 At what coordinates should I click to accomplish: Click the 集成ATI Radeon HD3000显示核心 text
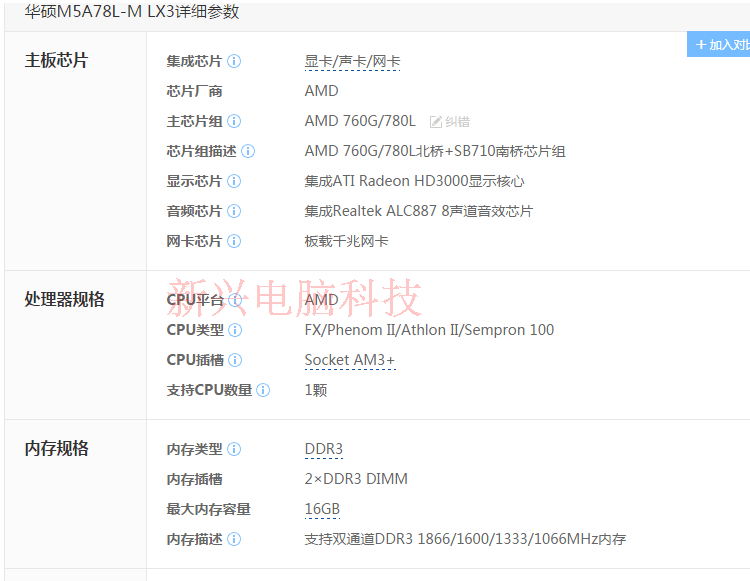pyautogui.click(x=414, y=181)
